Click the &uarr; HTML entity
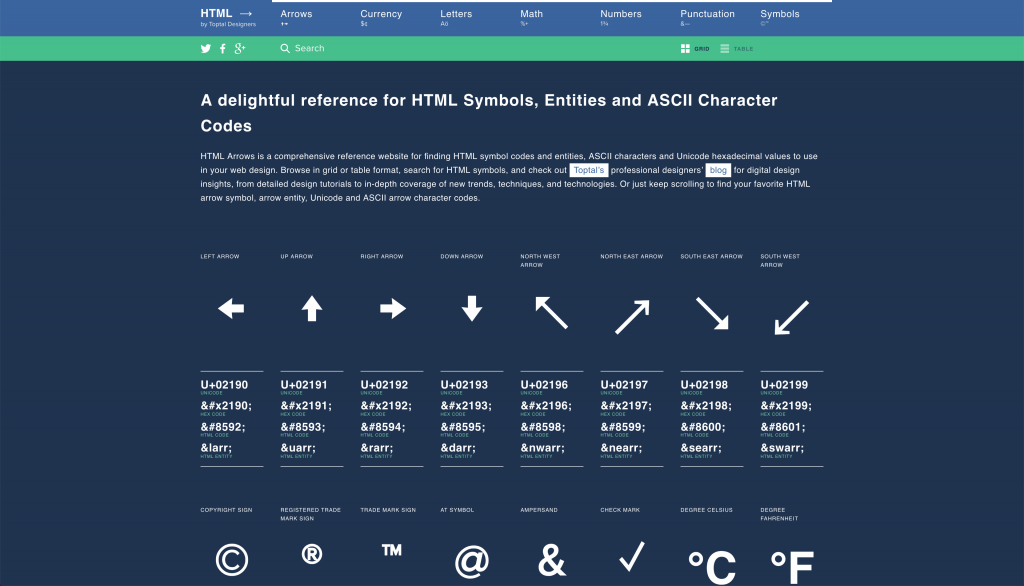The width and height of the screenshot is (1024, 586). click(298, 448)
